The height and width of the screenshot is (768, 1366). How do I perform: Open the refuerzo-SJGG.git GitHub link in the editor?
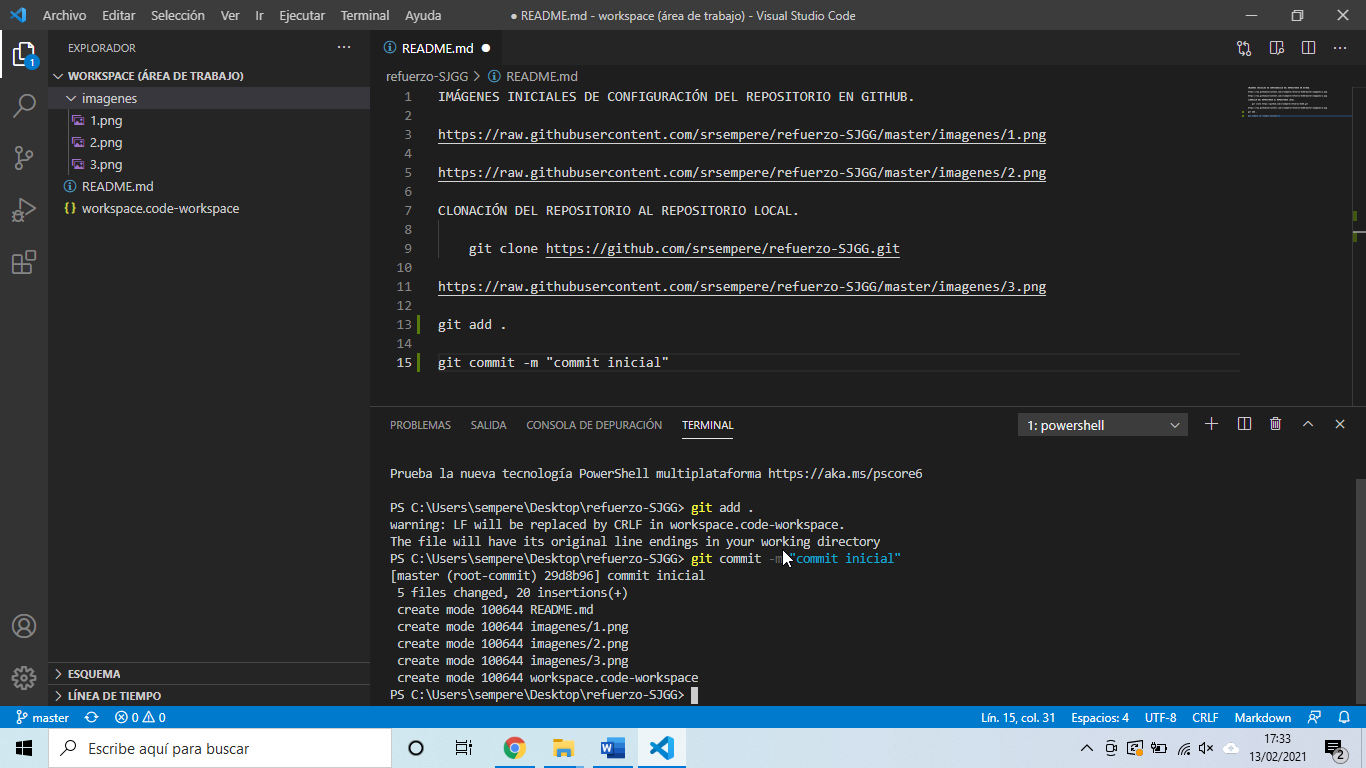click(x=723, y=249)
